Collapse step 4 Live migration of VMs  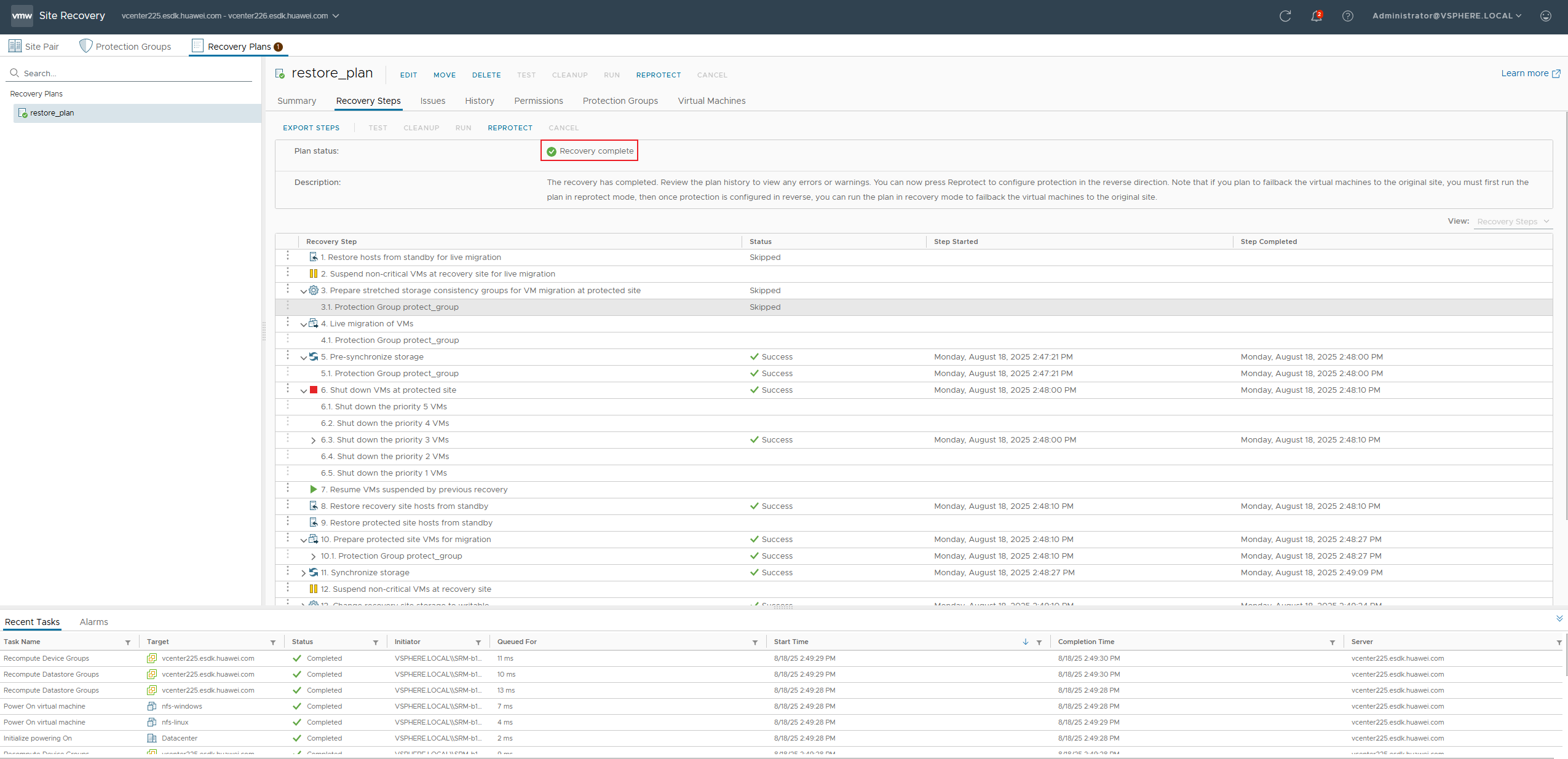[303, 324]
